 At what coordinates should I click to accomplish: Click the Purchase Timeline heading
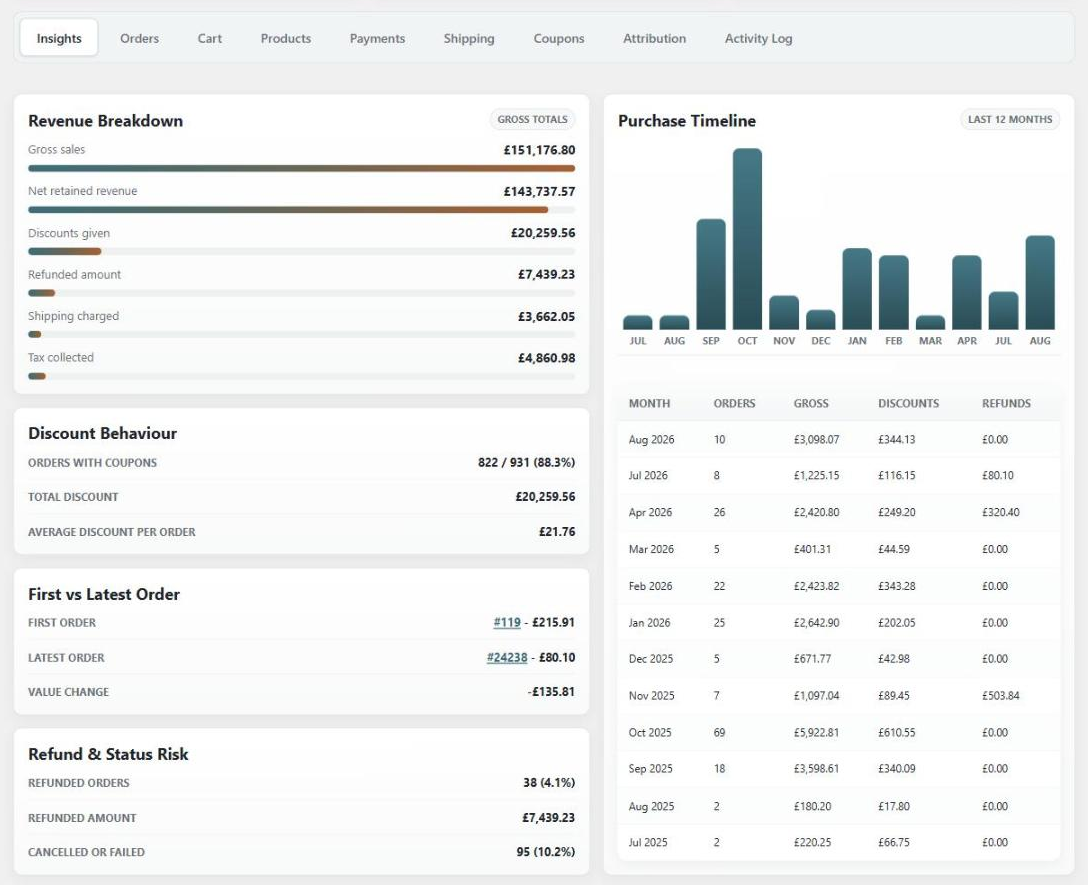(687, 121)
